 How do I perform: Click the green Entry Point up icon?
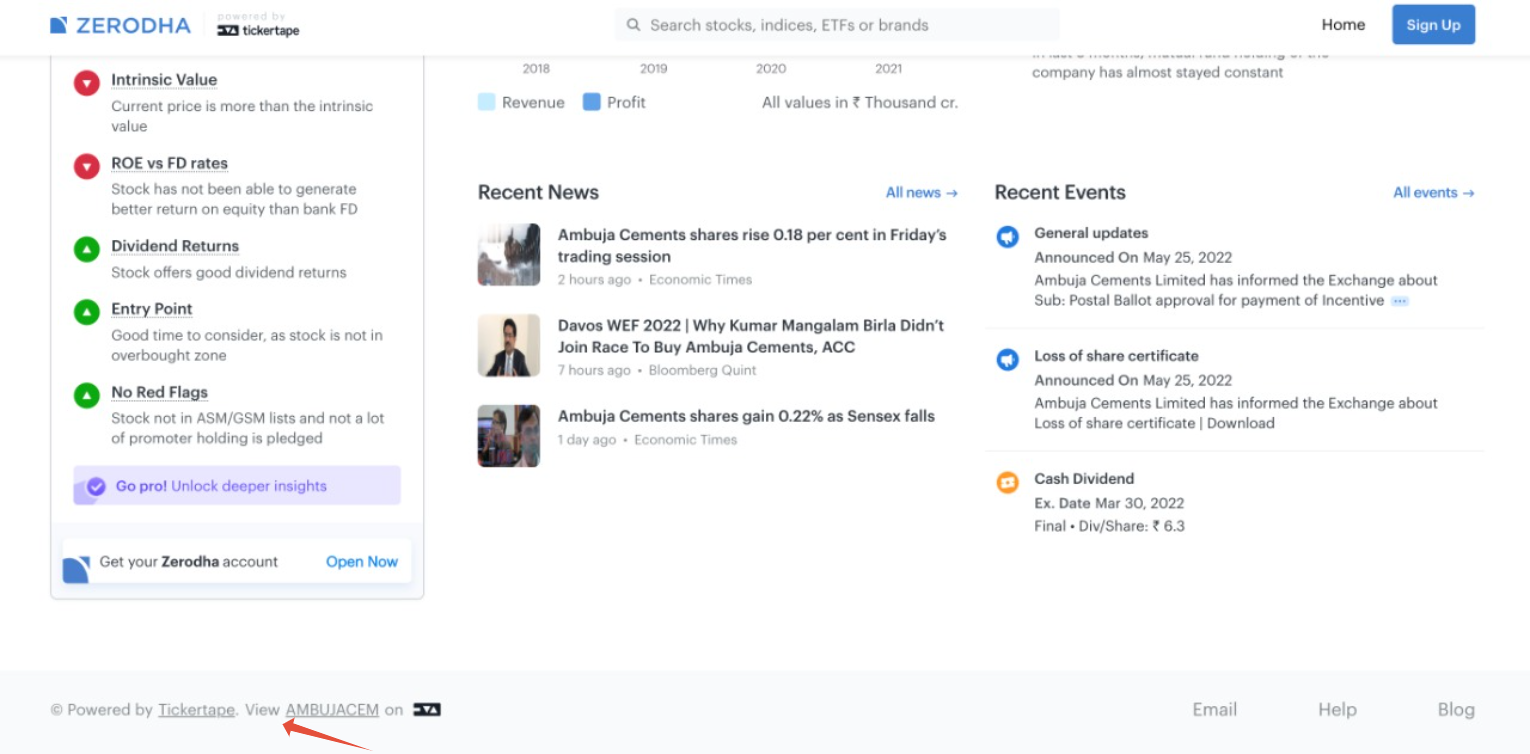(87, 312)
